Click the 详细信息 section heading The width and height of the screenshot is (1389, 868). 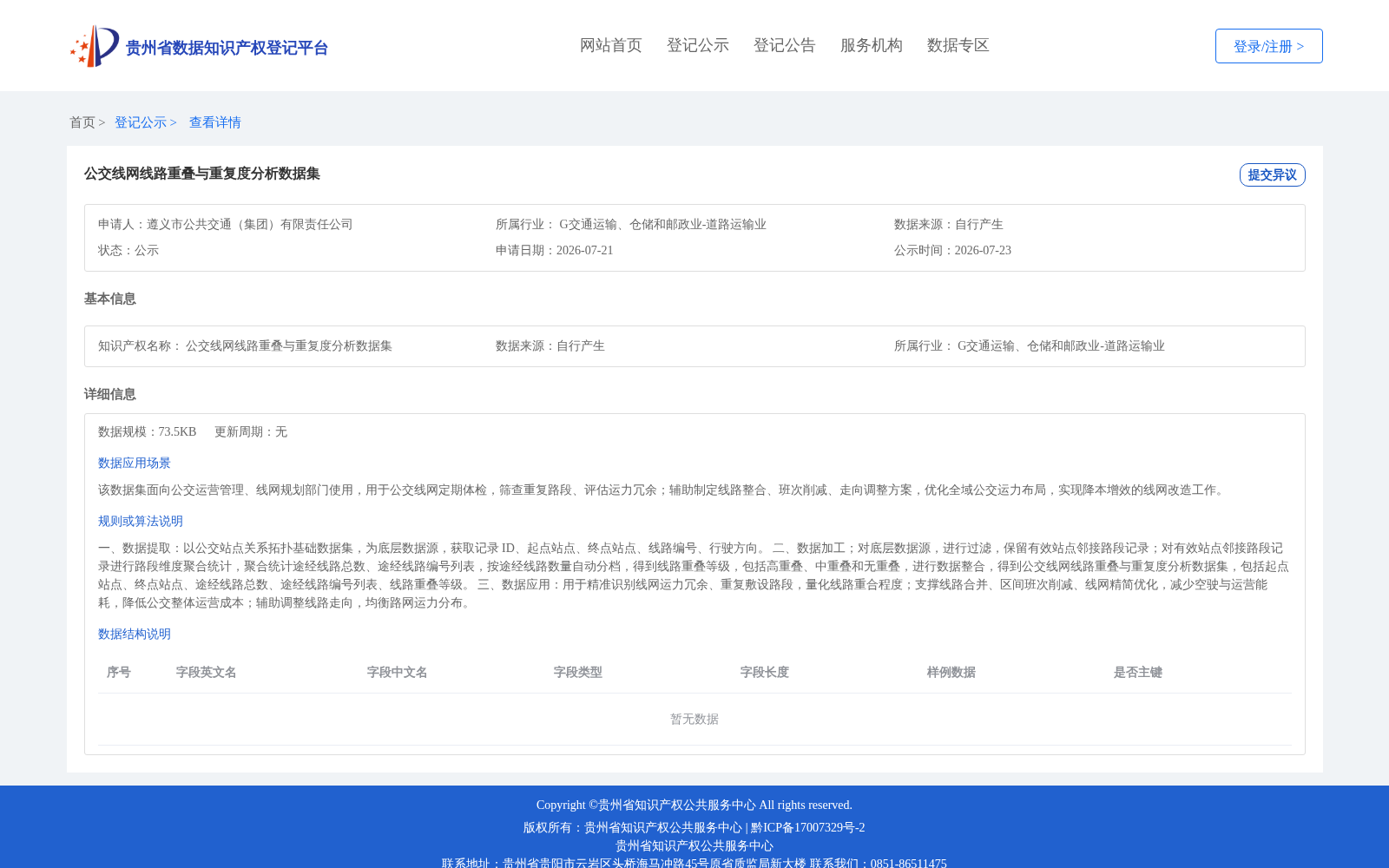[x=110, y=394]
